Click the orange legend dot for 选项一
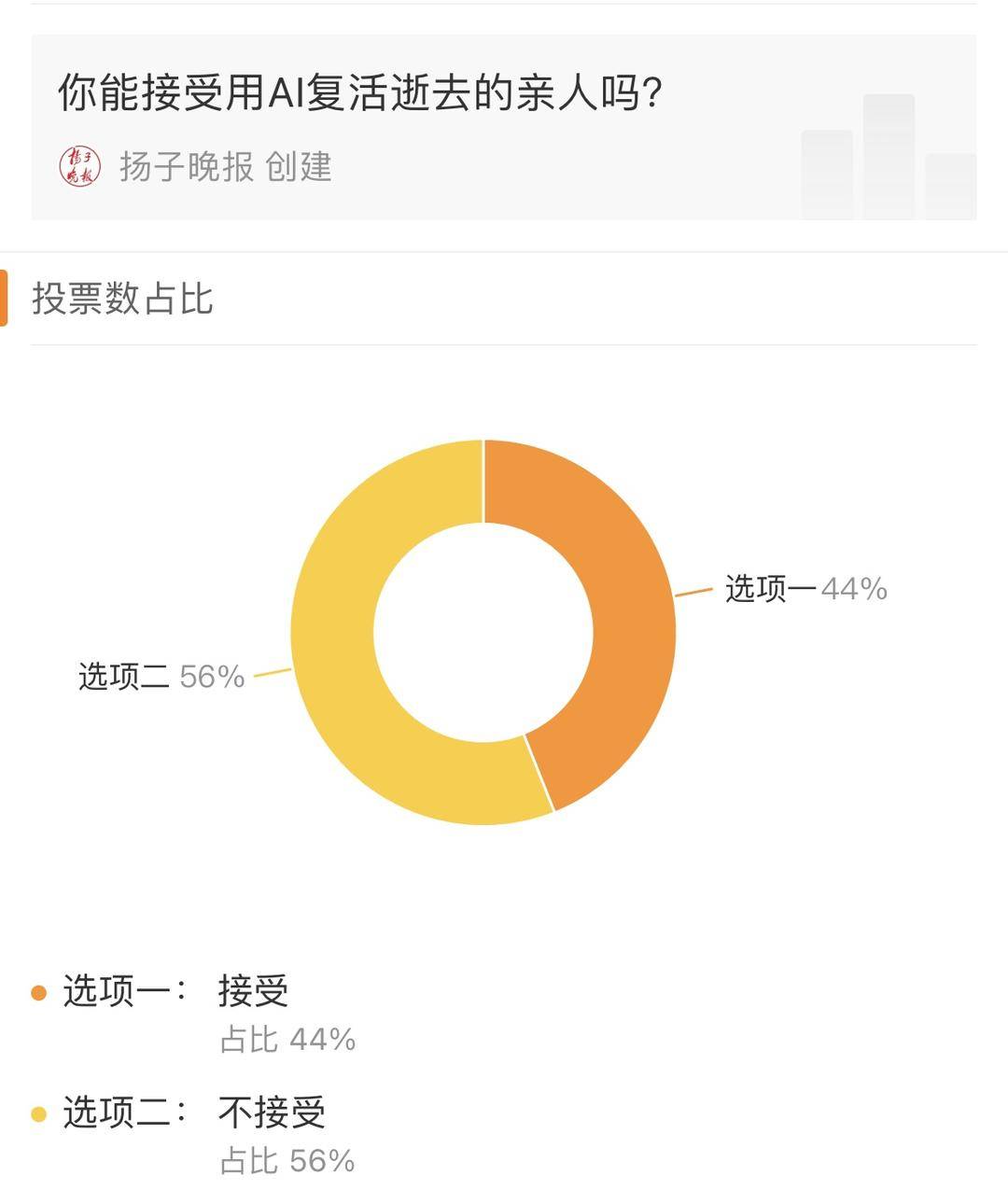1008x1204 pixels. 38,992
